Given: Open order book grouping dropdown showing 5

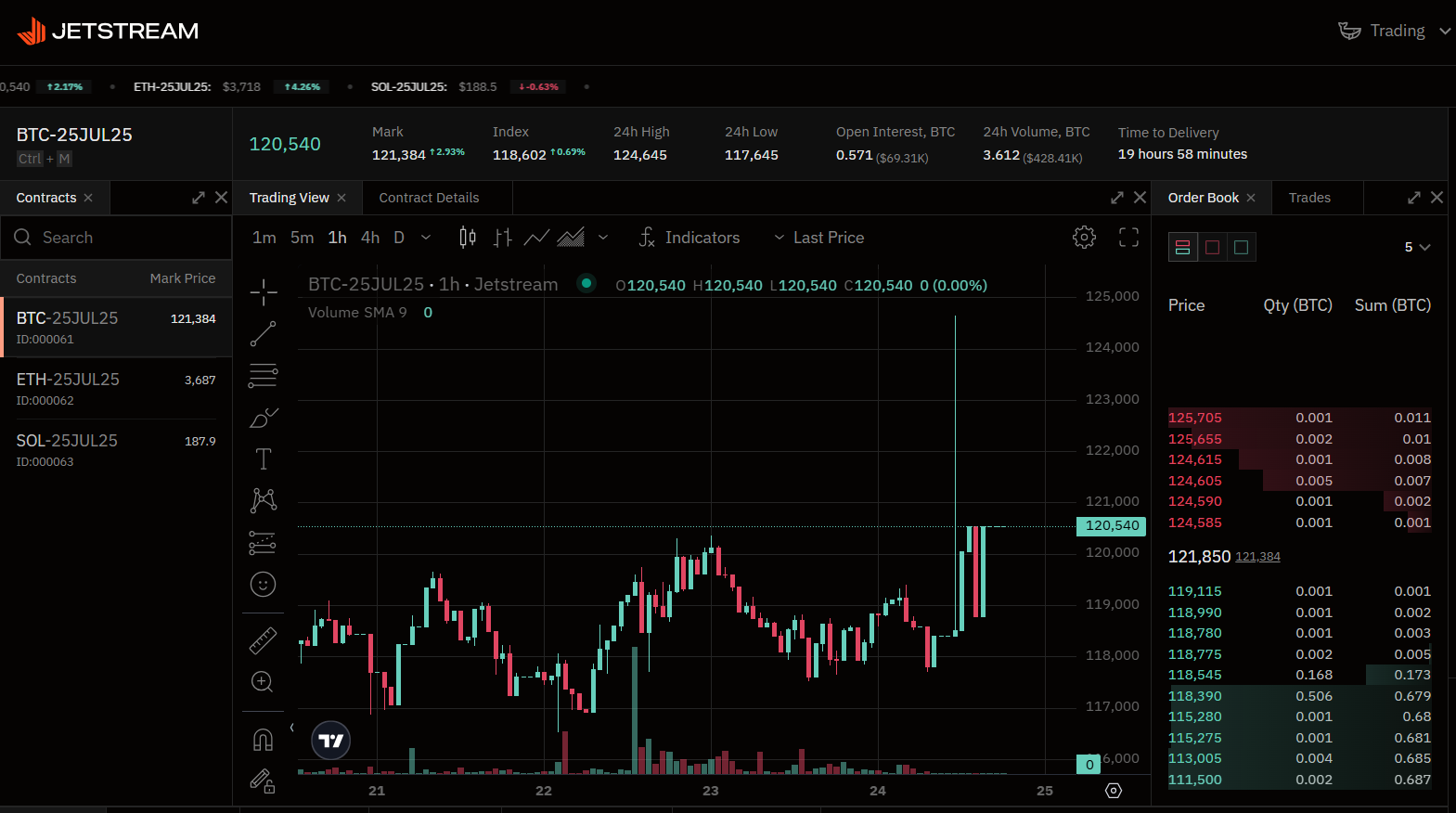Looking at the screenshot, I should coord(1417,247).
